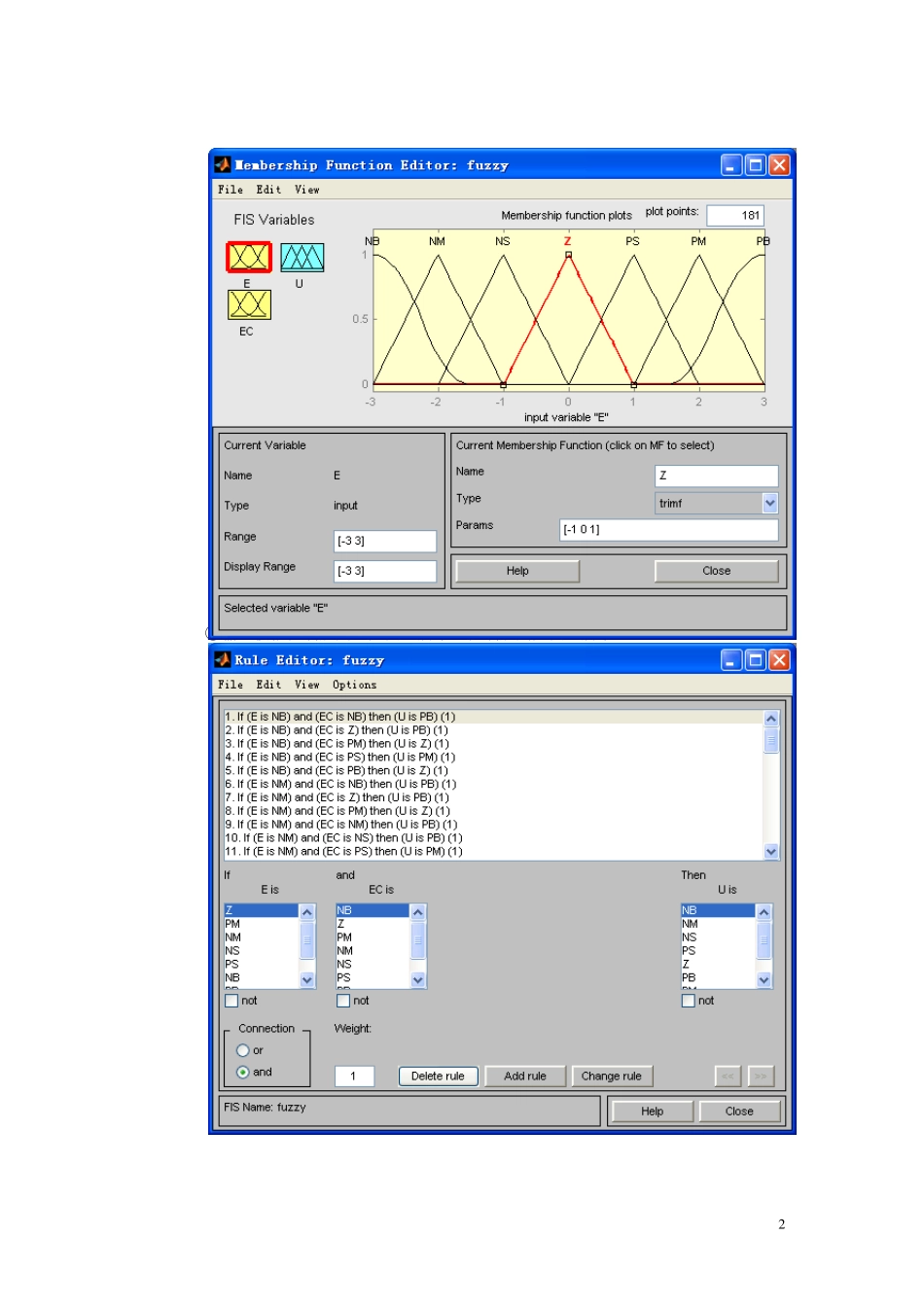Select the EC input variable icon

click(249, 305)
